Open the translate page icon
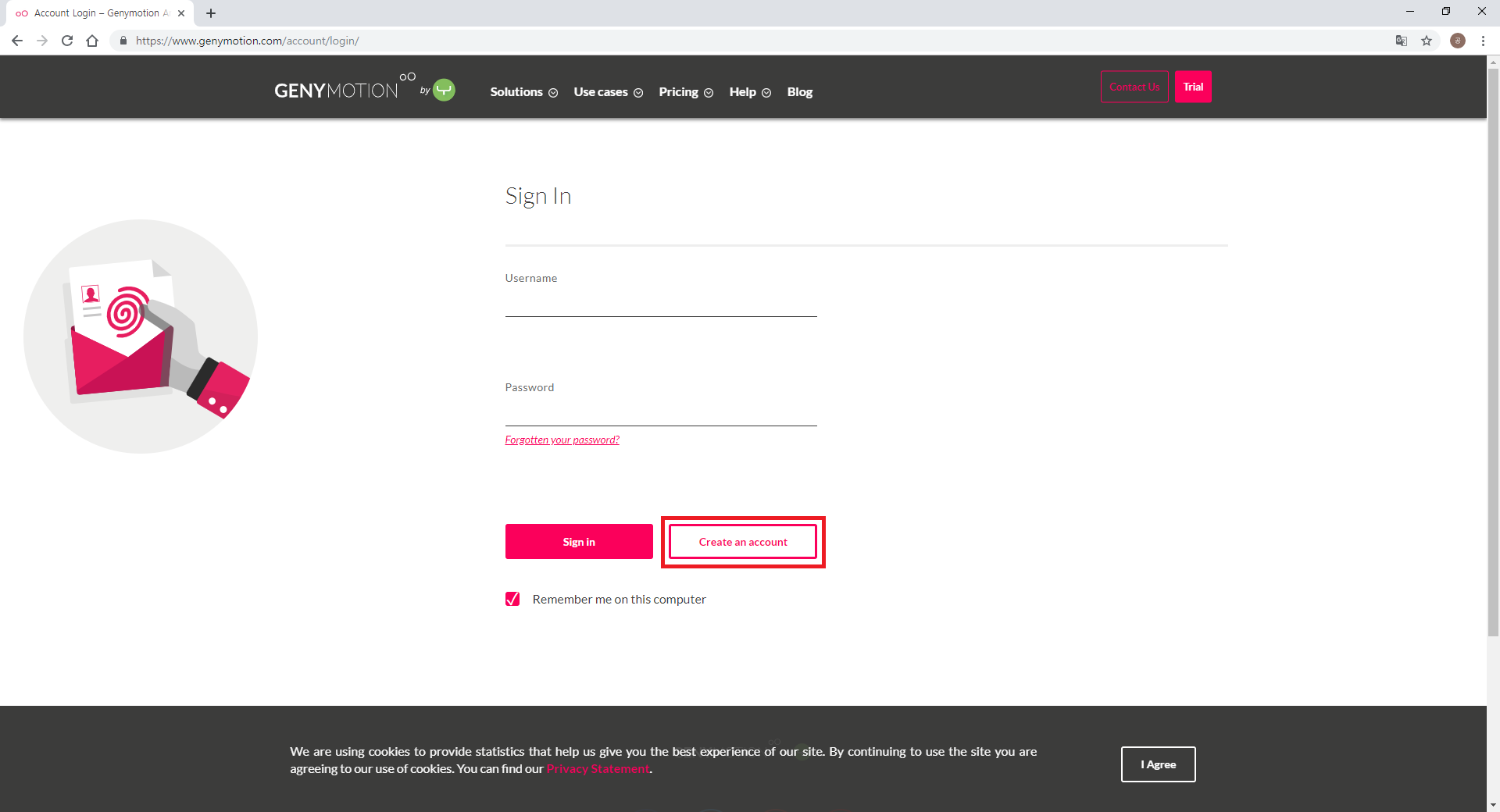The width and height of the screenshot is (1500, 812). tap(1402, 41)
